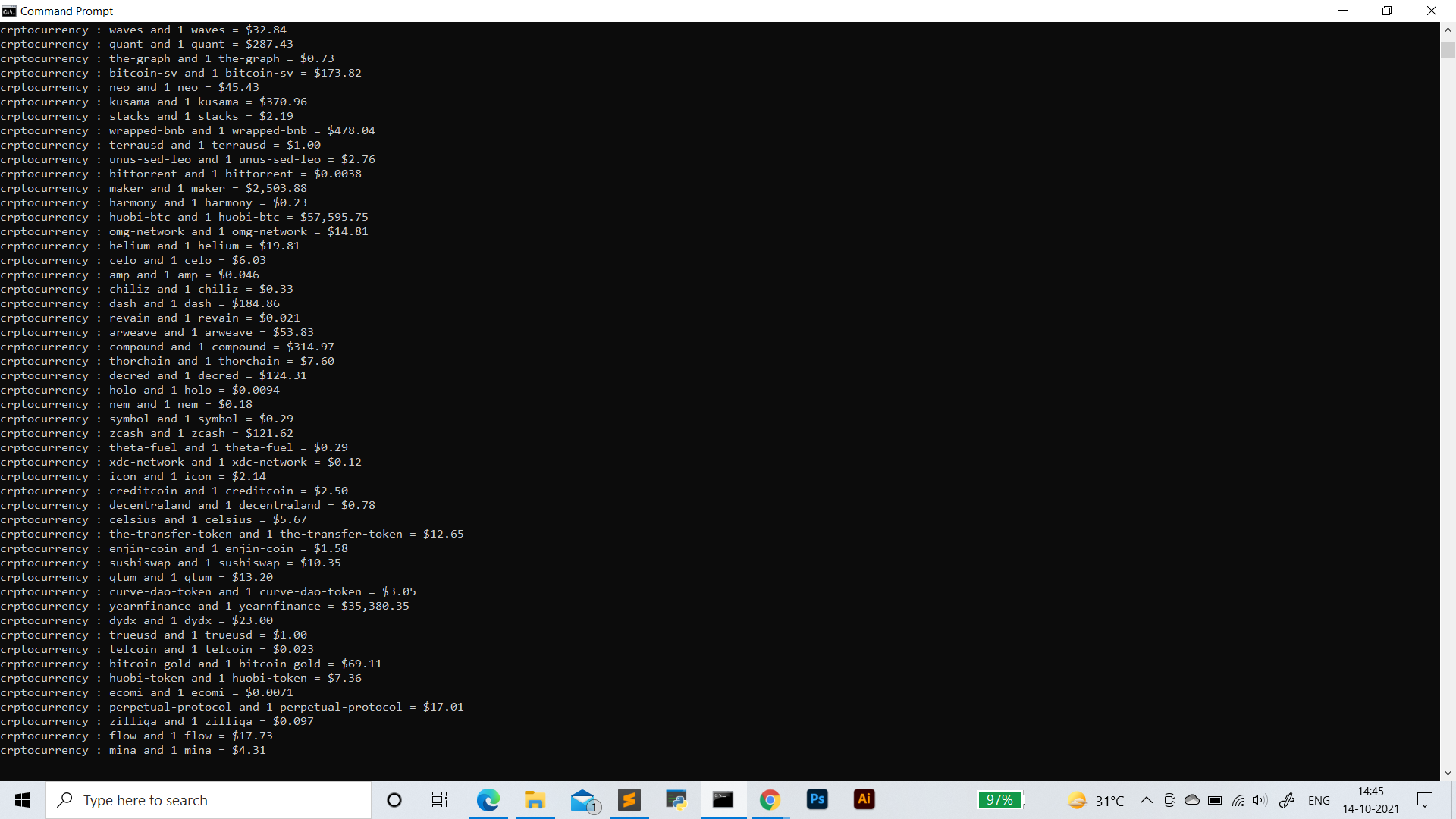Open the clock showing 14:45
This screenshot has width=1456, height=819.
point(1370,800)
